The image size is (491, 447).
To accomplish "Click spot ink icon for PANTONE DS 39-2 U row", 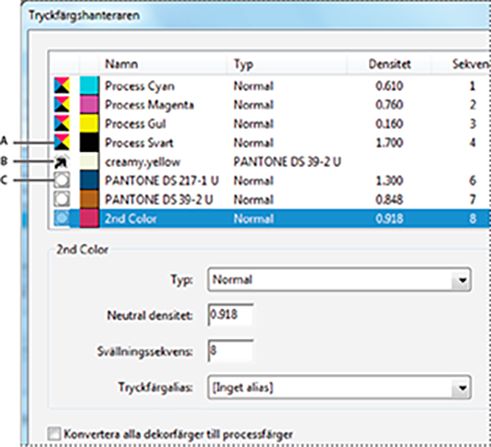I will click(62, 199).
